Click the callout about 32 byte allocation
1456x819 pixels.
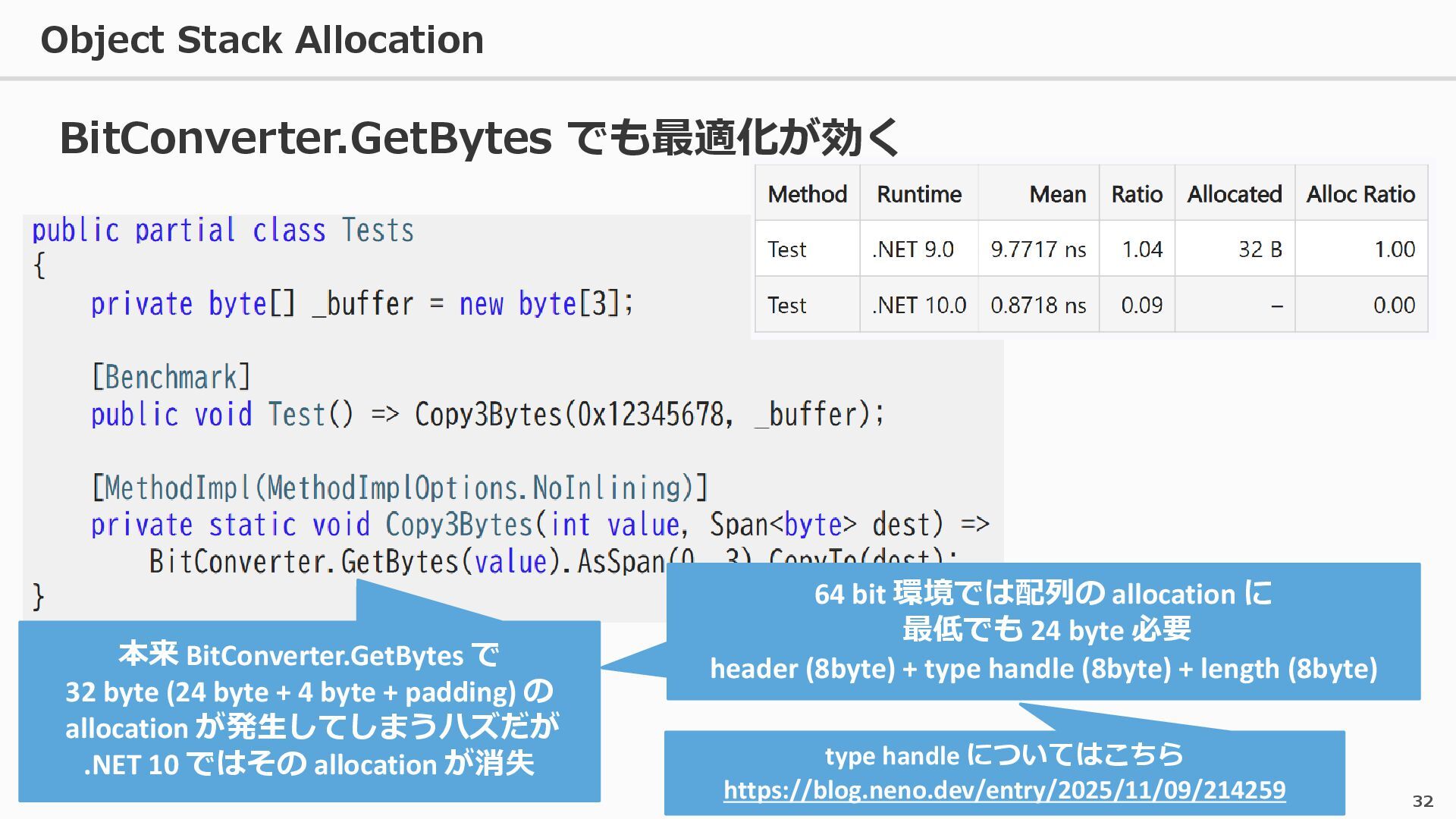pos(309,710)
